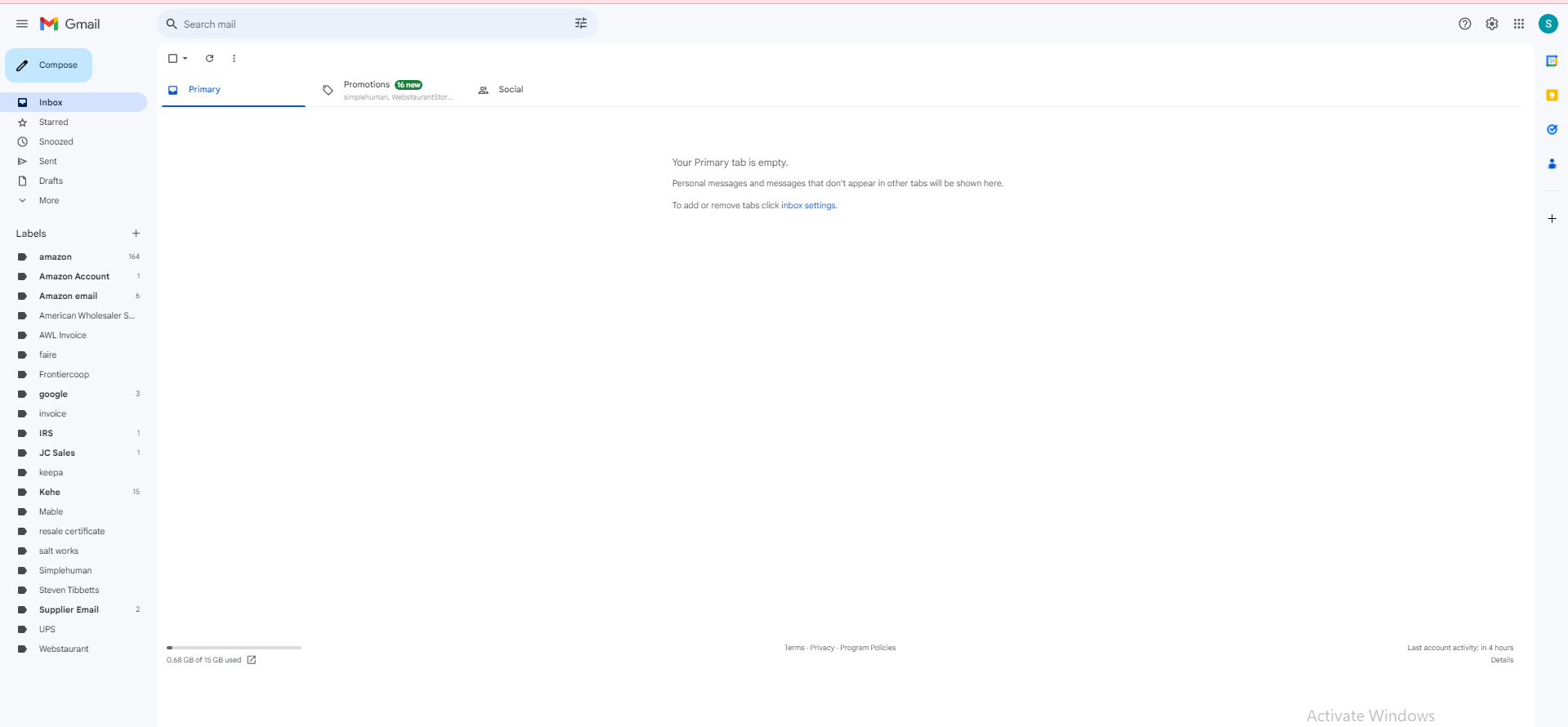The image size is (1568, 727).
Task: Open storage management external link icon
Action: tap(252, 660)
